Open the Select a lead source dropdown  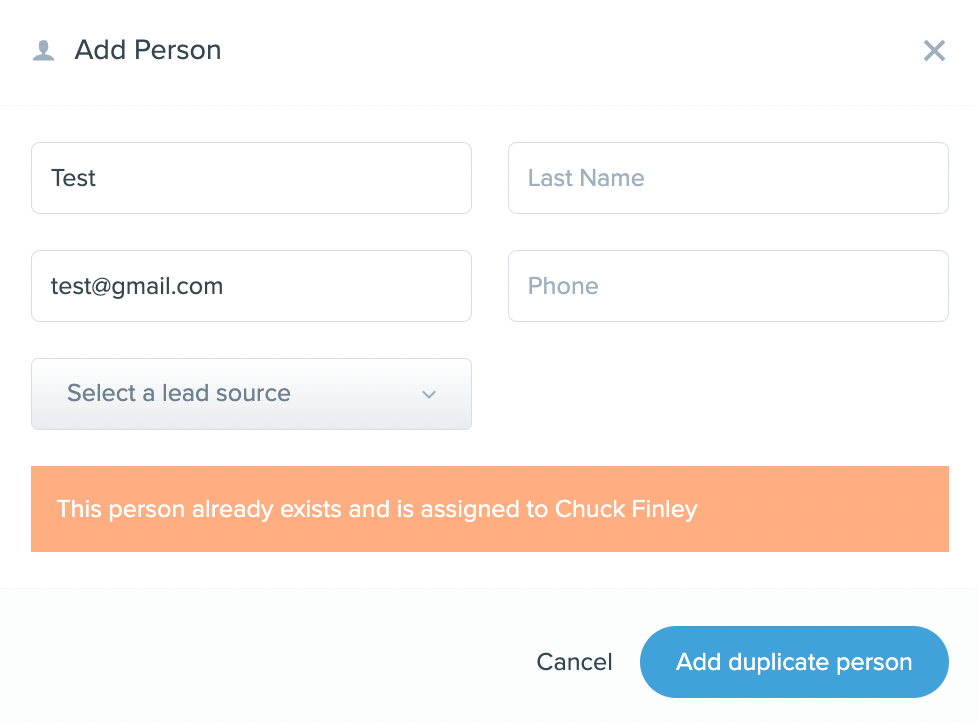pyautogui.click(x=251, y=394)
